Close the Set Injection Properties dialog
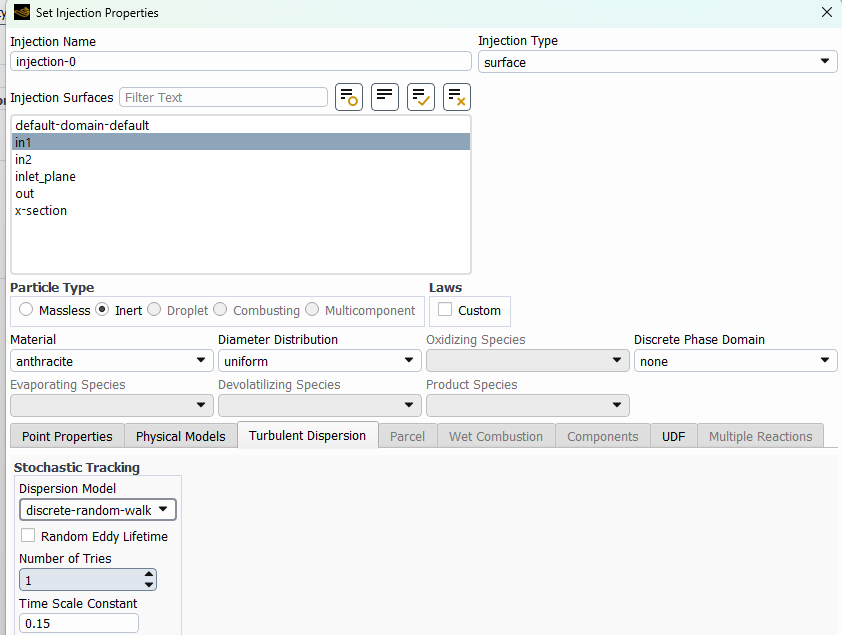This screenshot has height=635, width=842. click(x=826, y=13)
